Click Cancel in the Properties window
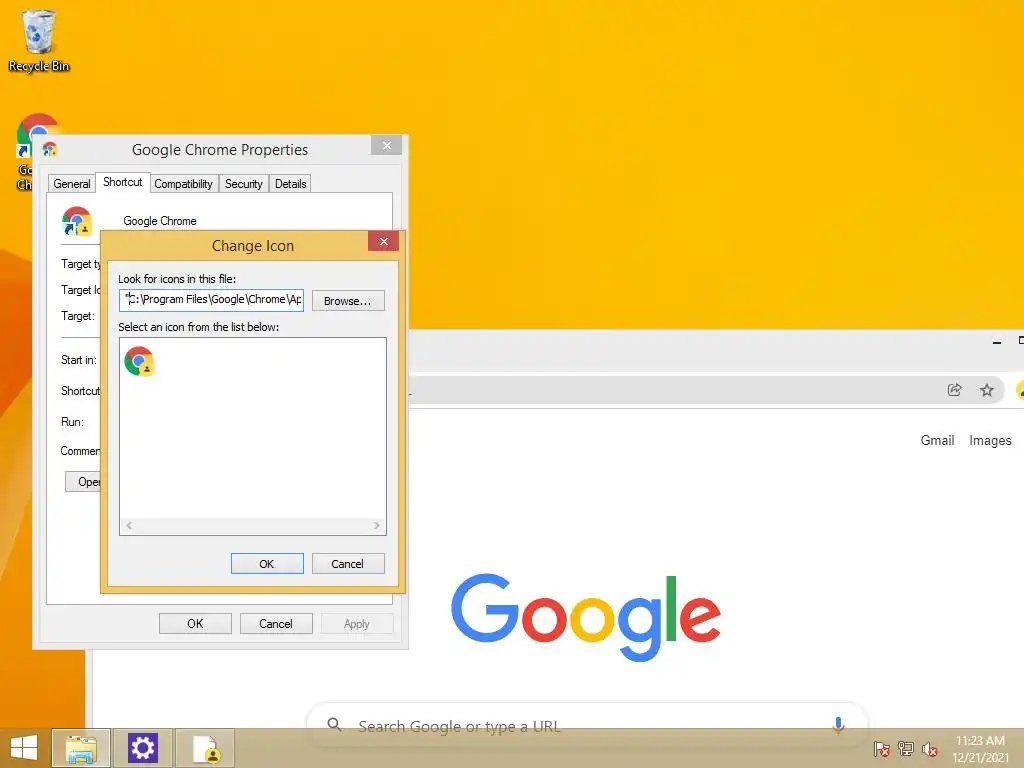Screen dimensions: 1024x768 [276, 624]
